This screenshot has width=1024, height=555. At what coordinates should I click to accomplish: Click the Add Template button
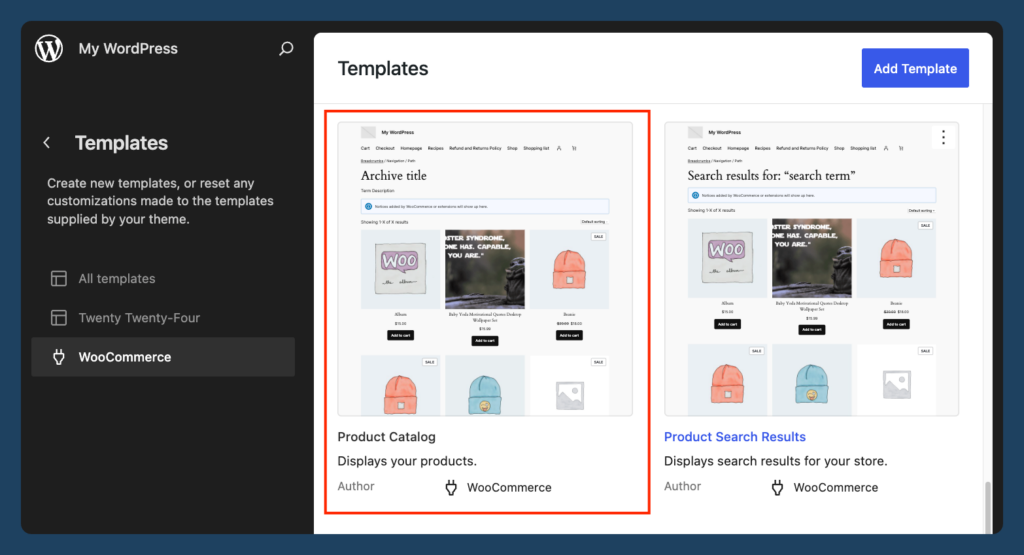pyautogui.click(x=915, y=68)
